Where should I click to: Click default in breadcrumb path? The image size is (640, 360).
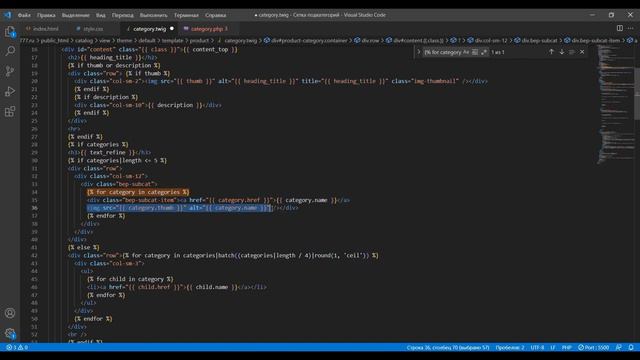tap(147, 40)
